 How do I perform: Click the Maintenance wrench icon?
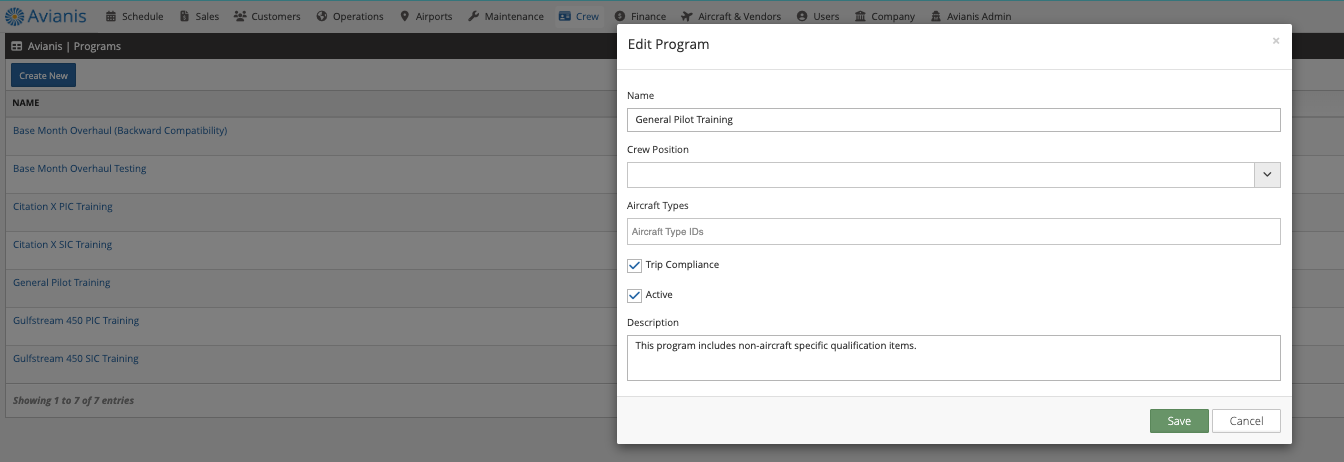(x=474, y=17)
